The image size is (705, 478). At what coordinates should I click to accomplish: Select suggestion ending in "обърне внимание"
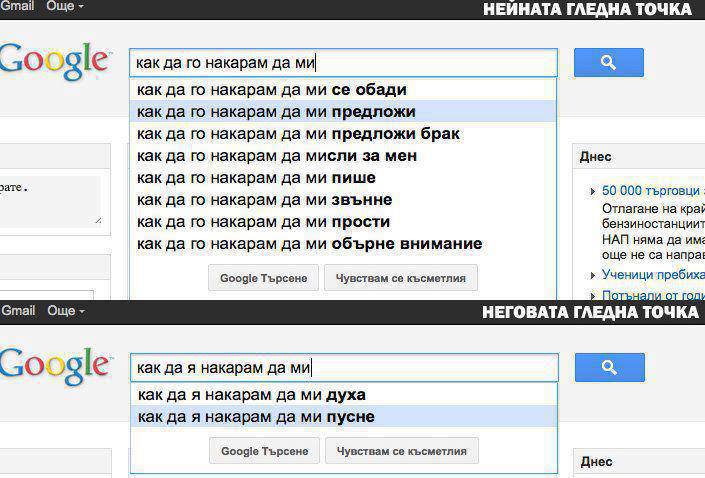pyautogui.click(x=343, y=244)
